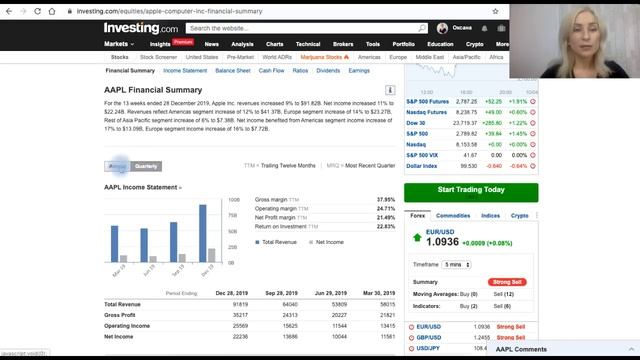Open the Markets dropdown menu

pyautogui.click(x=119, y=44)
